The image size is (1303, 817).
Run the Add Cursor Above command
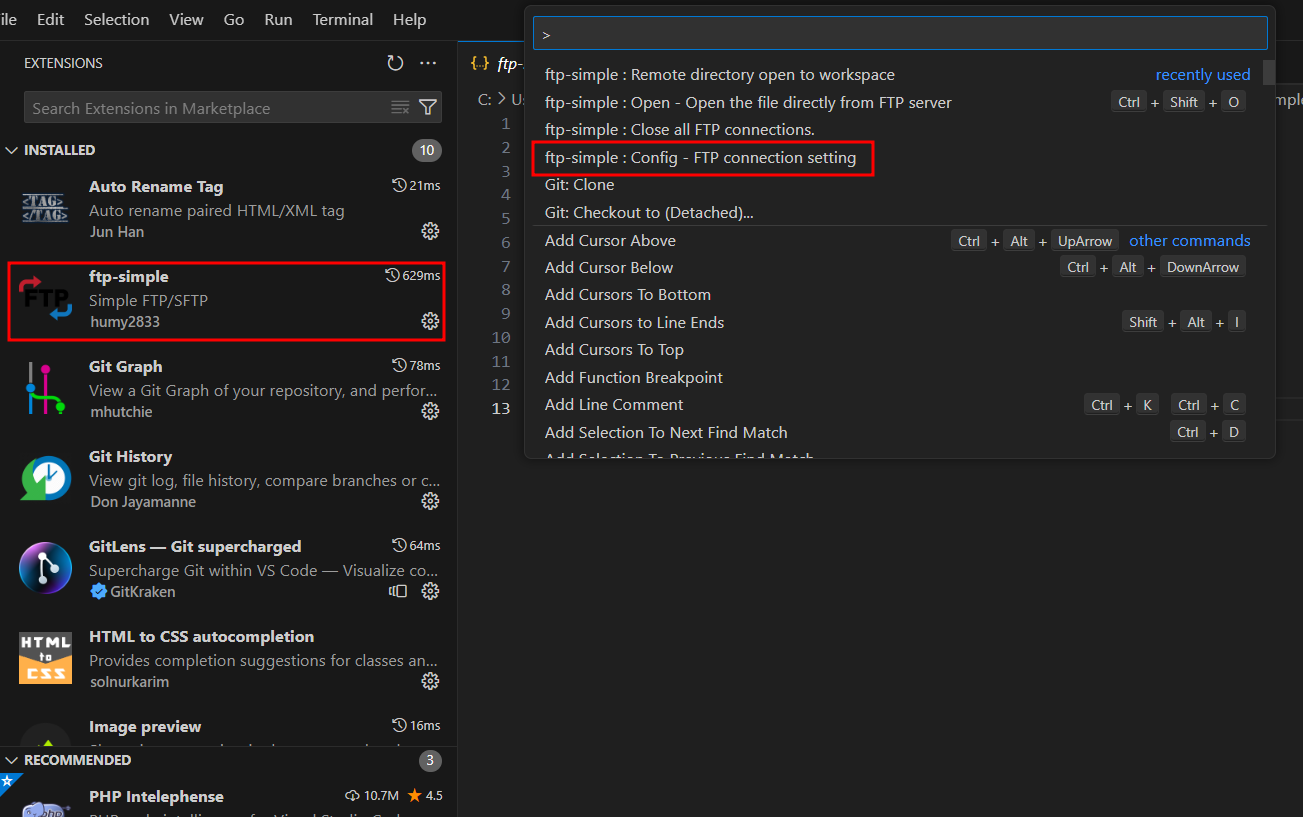click(x=900, y=240)
